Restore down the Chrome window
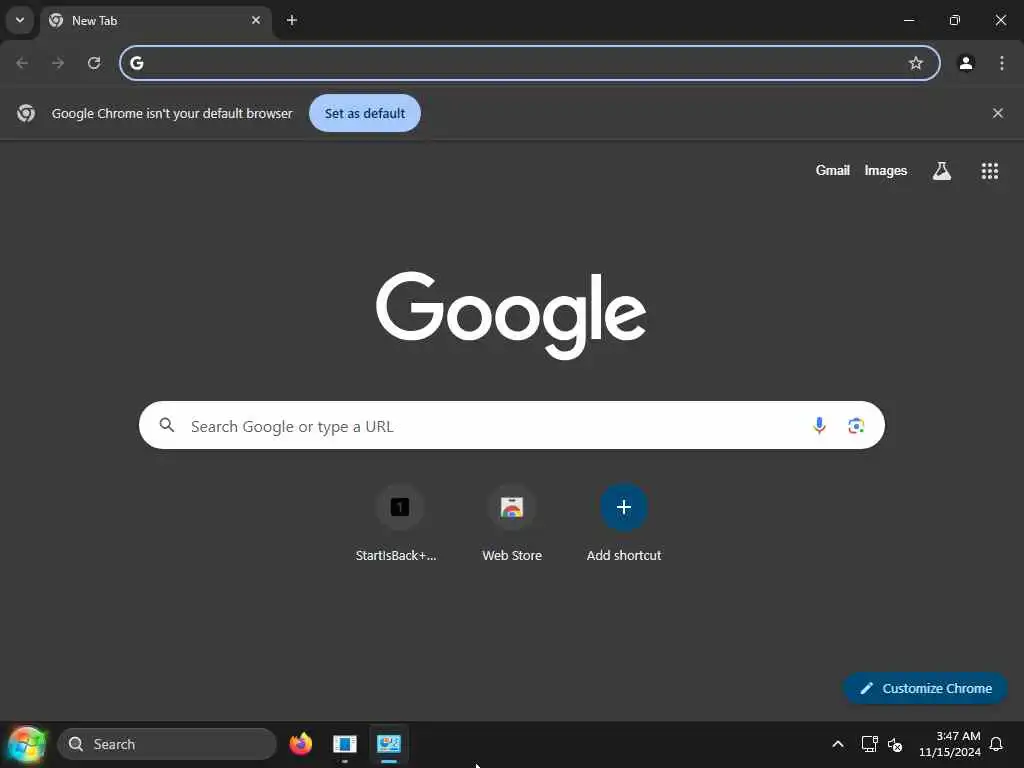This screenshot has height=768, width=1024. pyautogui.click(x=954, y=20)
